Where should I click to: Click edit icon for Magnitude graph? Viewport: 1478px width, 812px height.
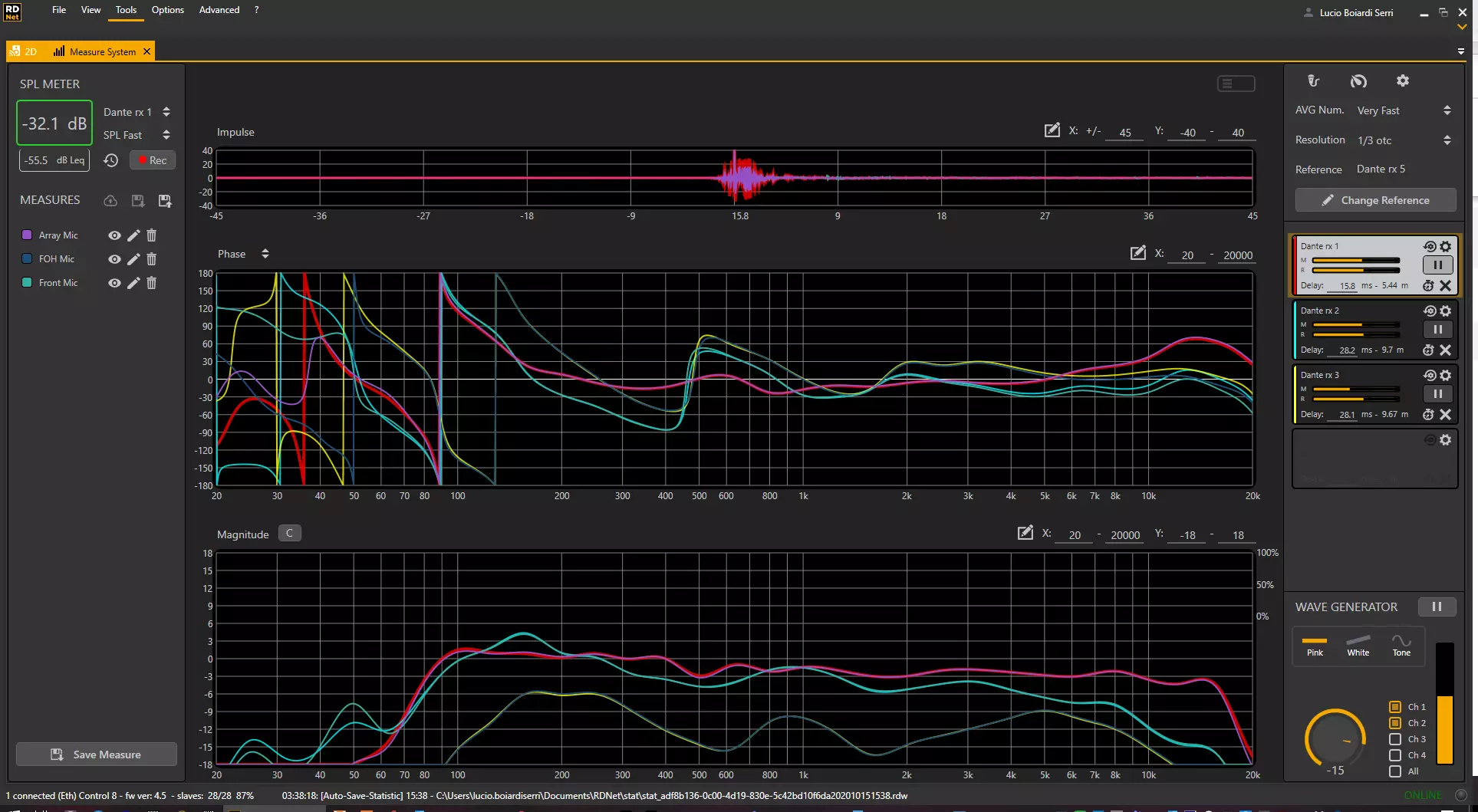[1025, 534]
